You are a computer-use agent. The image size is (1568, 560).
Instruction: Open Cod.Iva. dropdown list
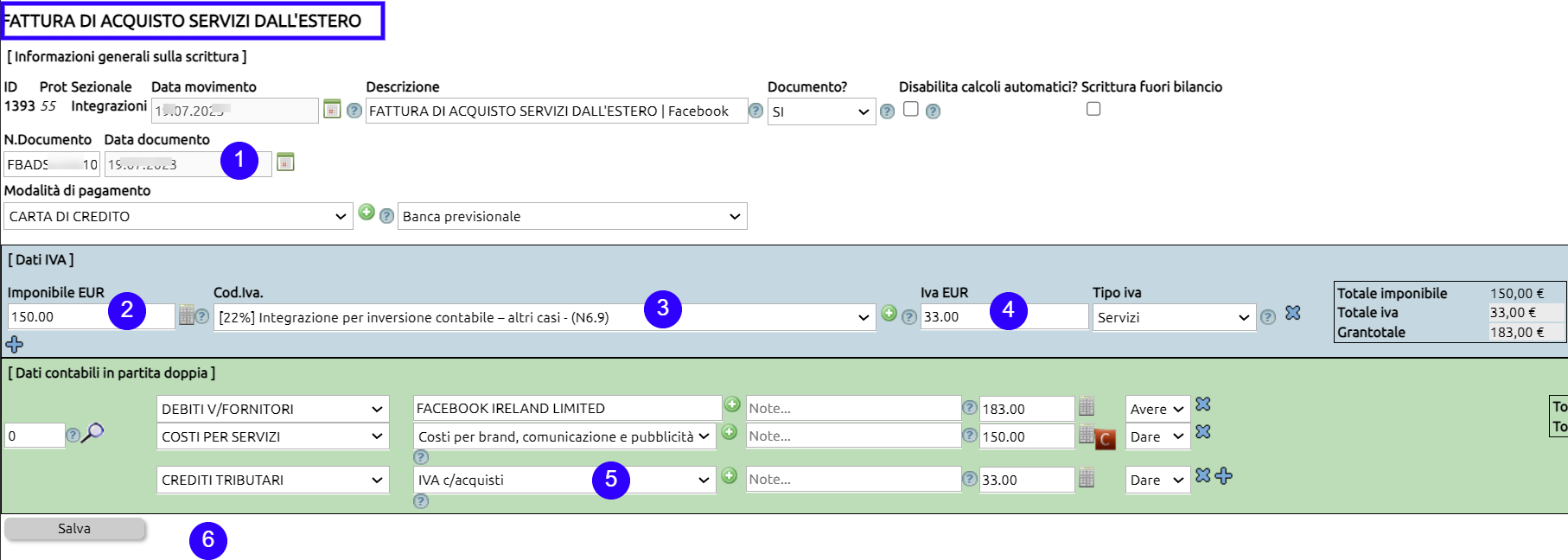[545, 317]
